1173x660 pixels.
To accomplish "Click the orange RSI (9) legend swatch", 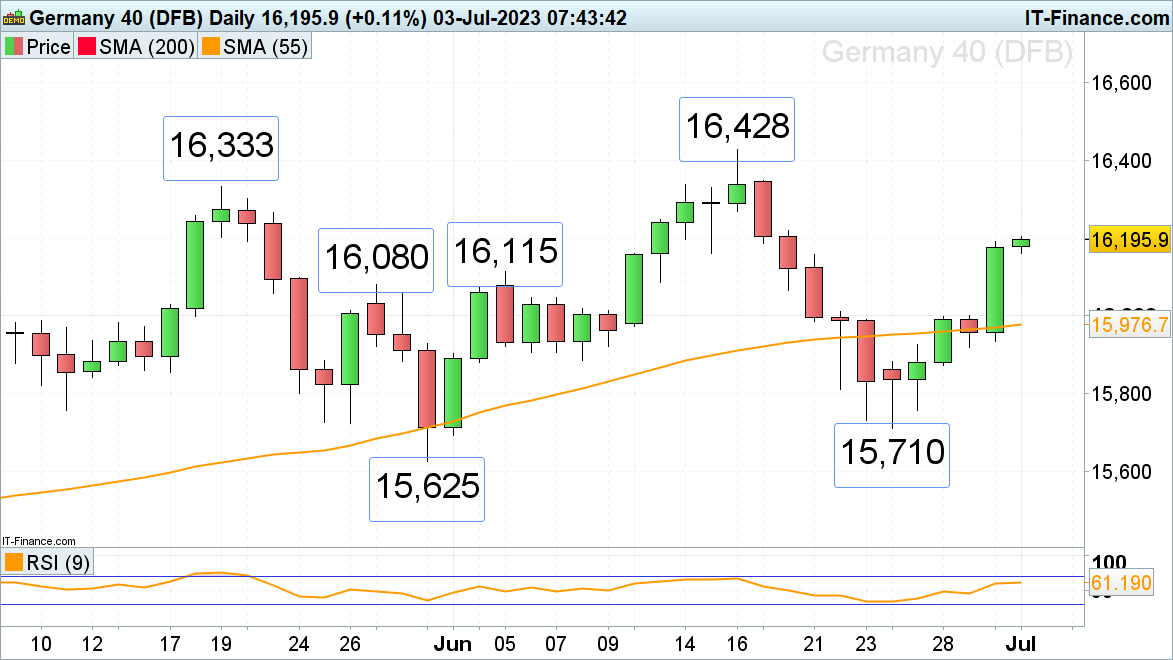I will tap(13, 562).
